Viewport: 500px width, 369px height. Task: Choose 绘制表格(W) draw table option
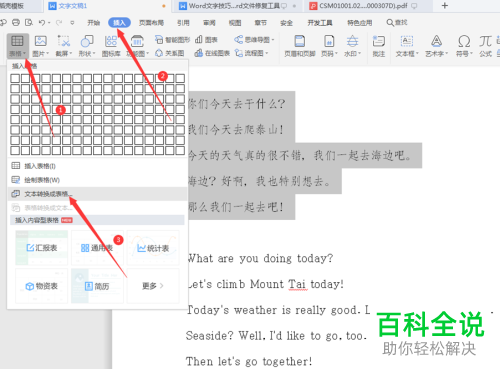pyautogui.click(x=97, y=180)
